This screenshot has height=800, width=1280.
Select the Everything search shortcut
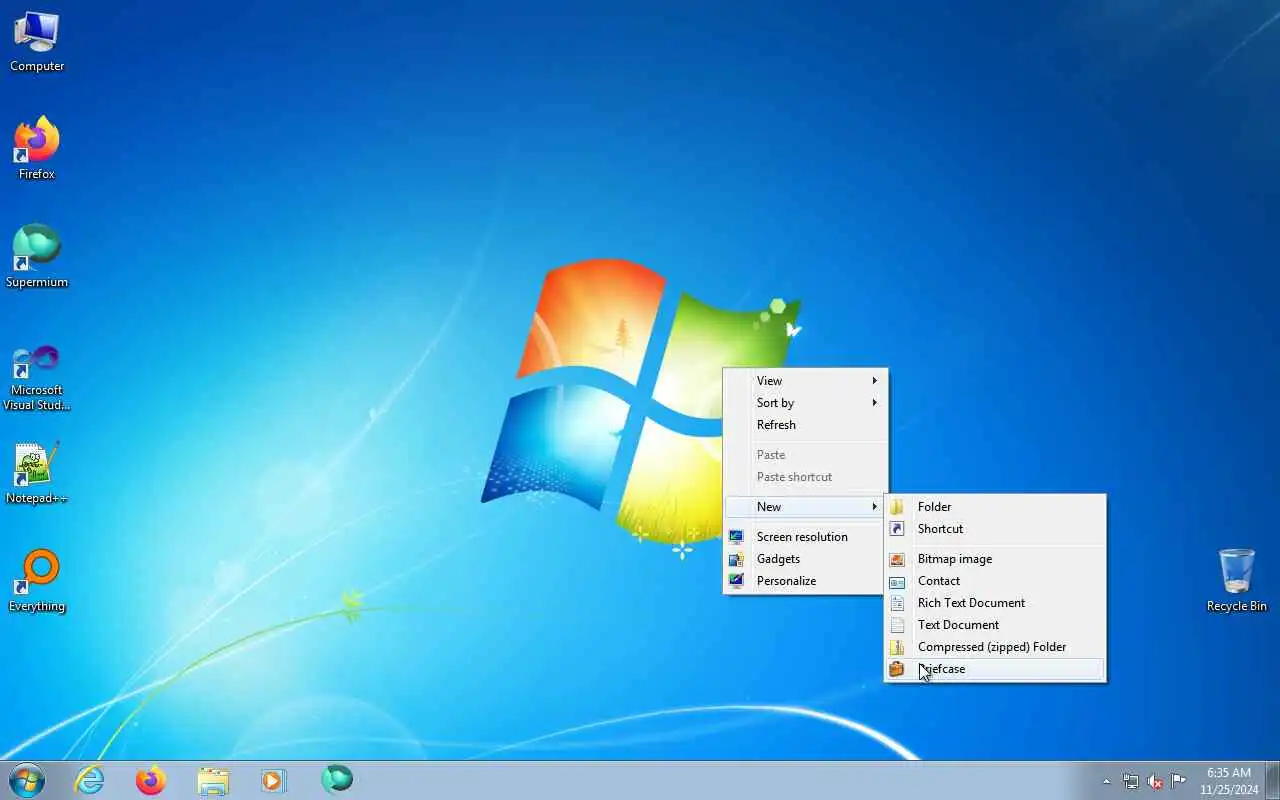point(37,580)
